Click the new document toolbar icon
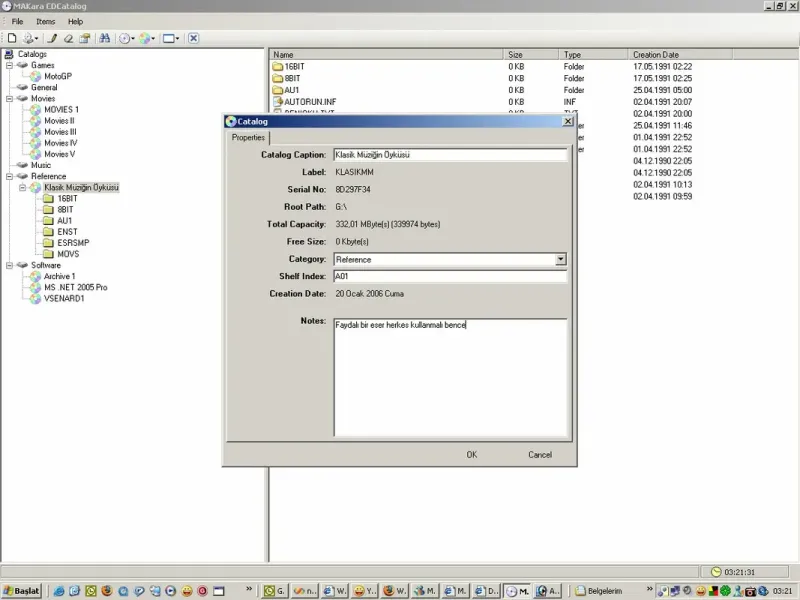Viewport: 800px width, 600px height. 11,38
